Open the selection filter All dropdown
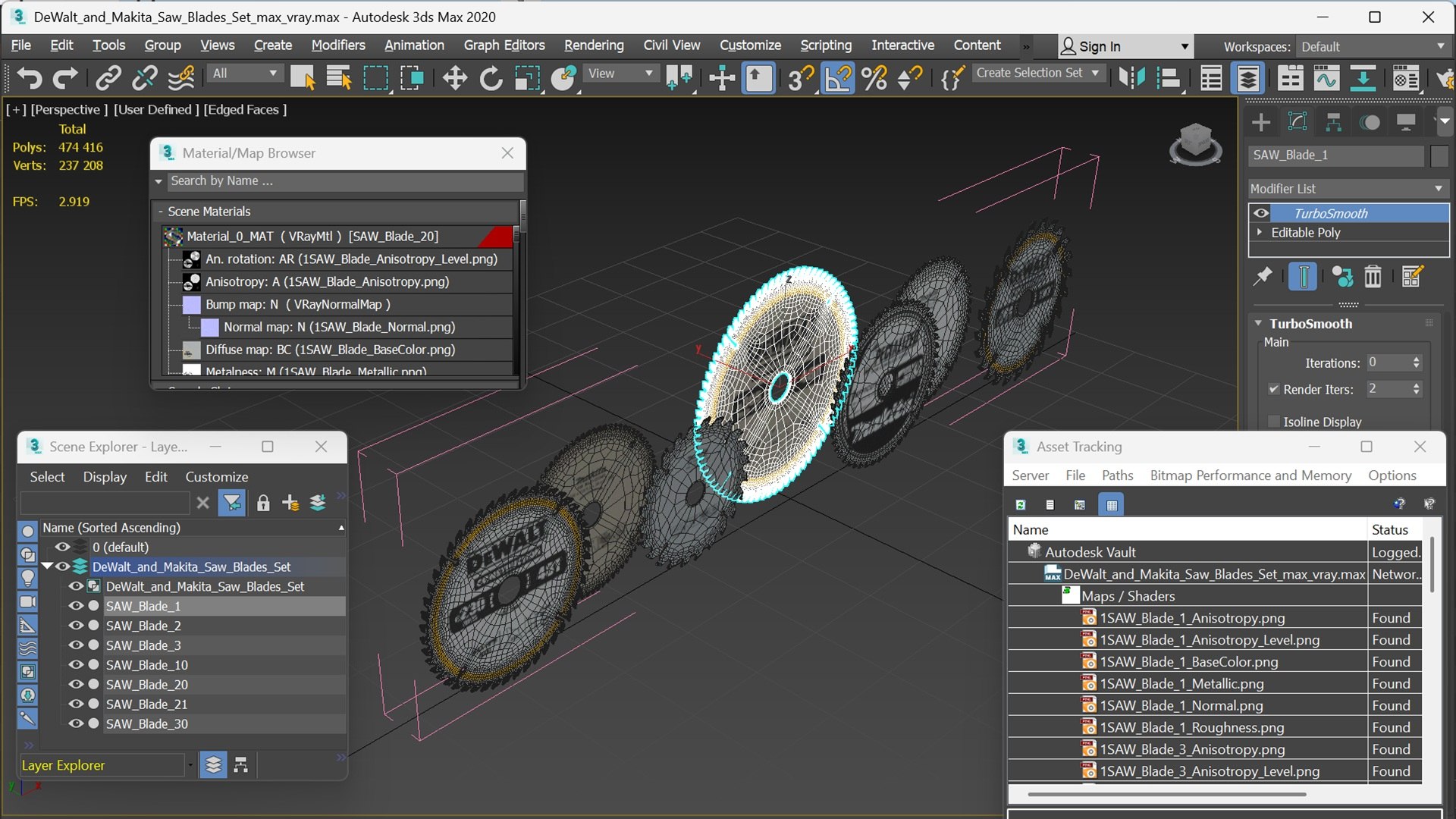1456x819 pixels. point(245,73)
